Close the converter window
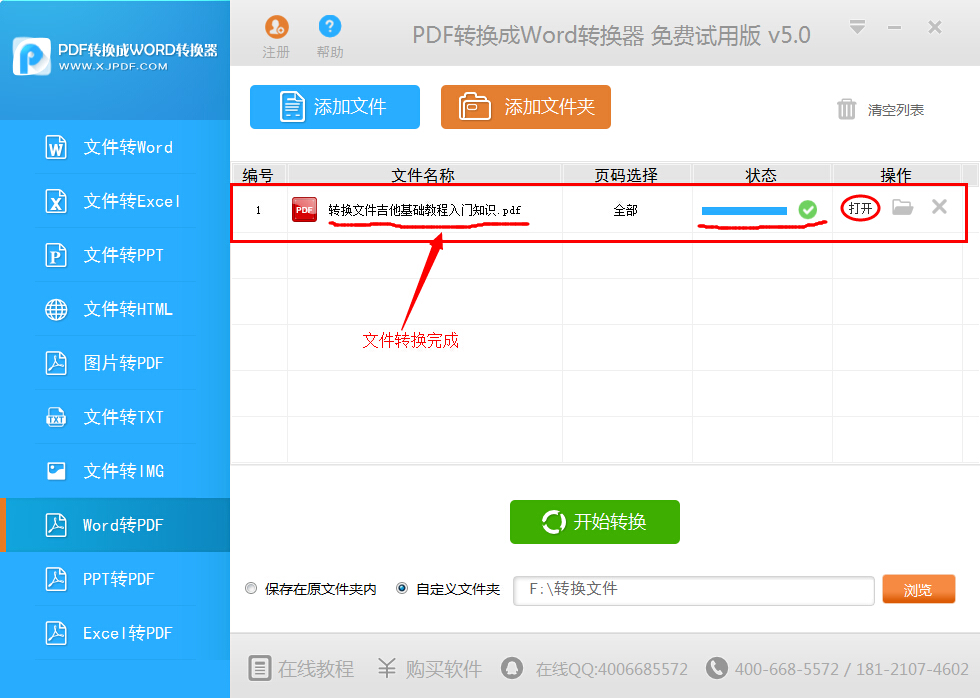 click(935, 27)
